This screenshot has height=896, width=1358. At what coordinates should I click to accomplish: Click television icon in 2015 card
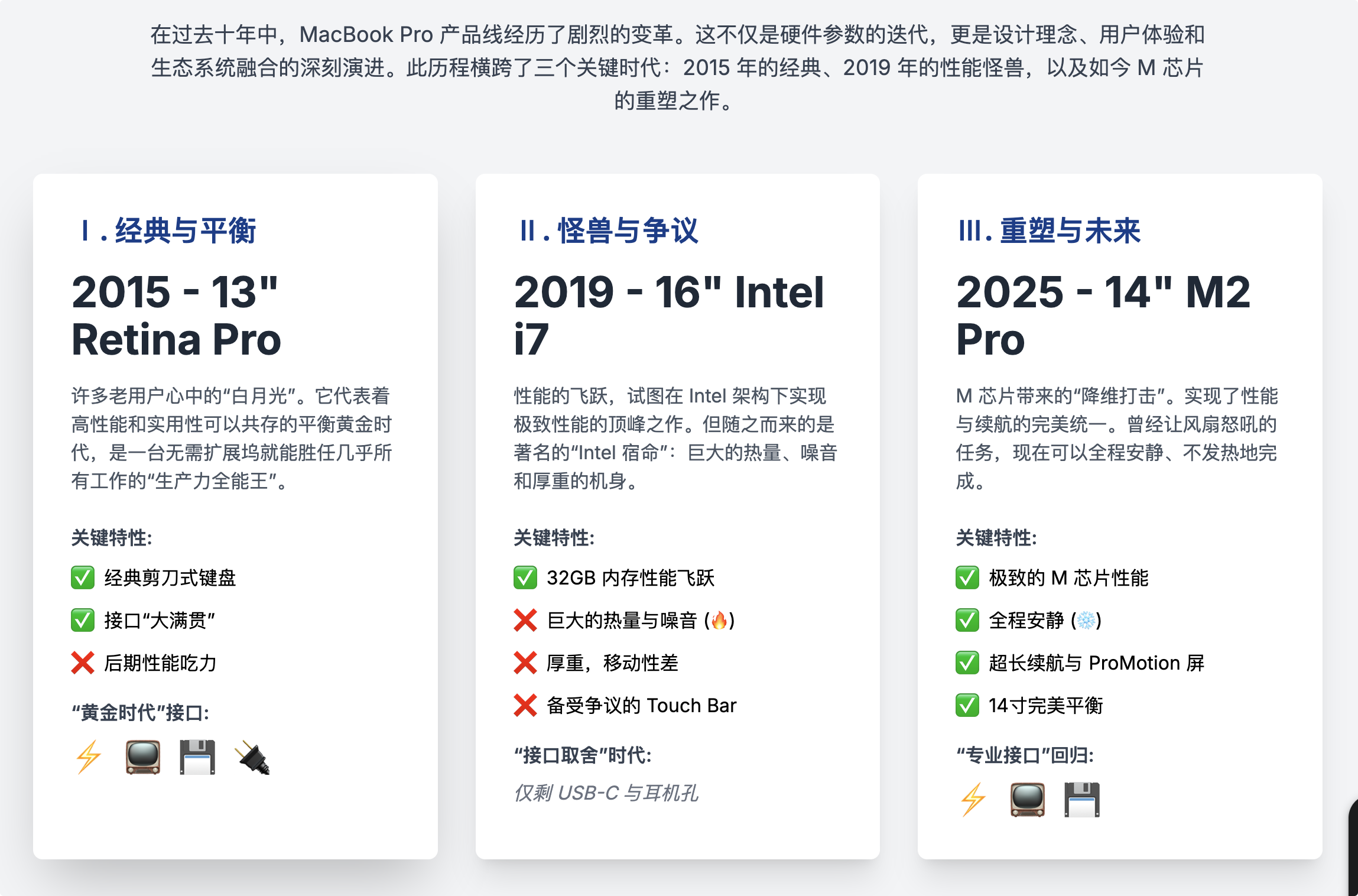click(142, 757)
